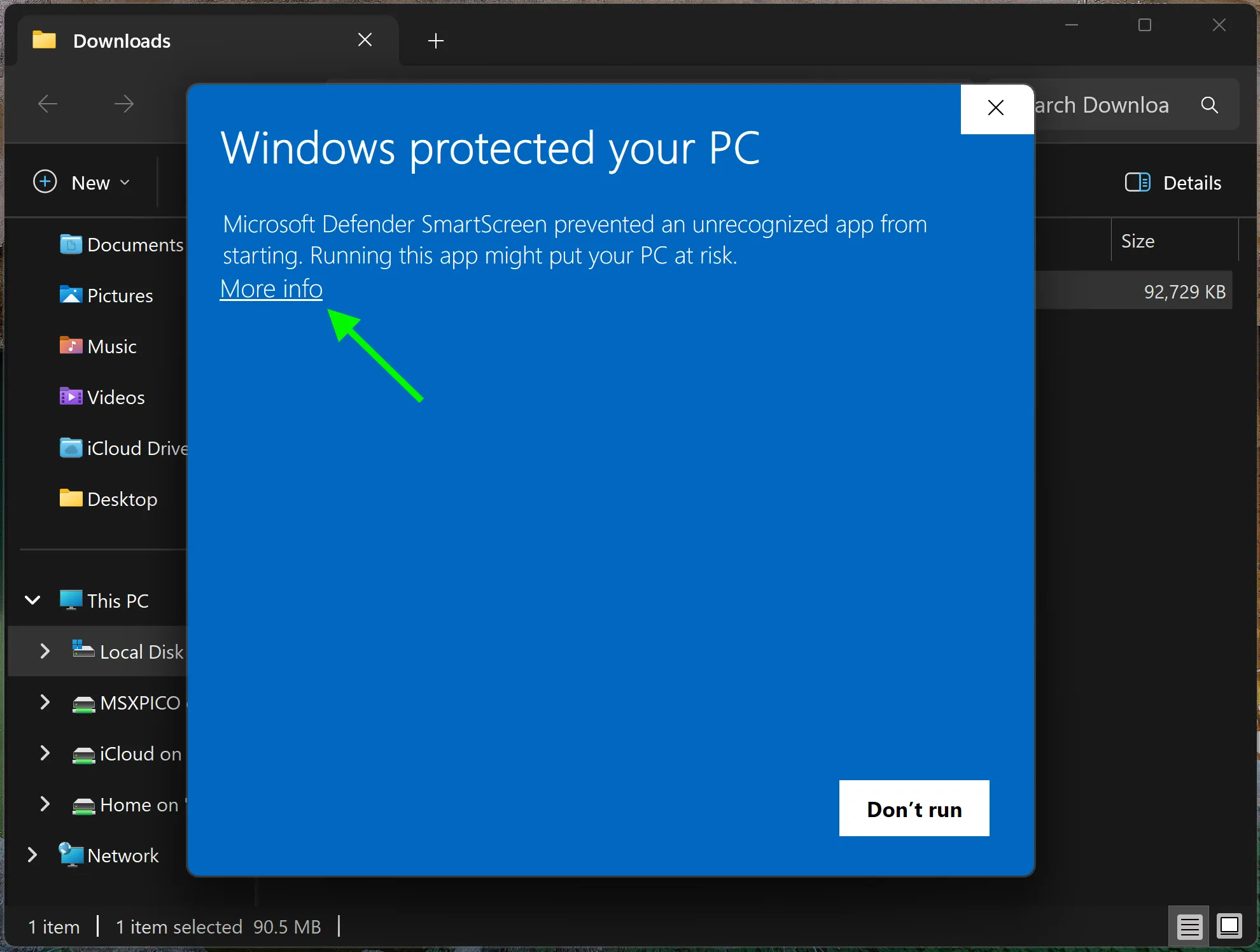Click the MSXPICO drive icon
Viewport: 1260px width, 952px height.
tap(83, 704)
